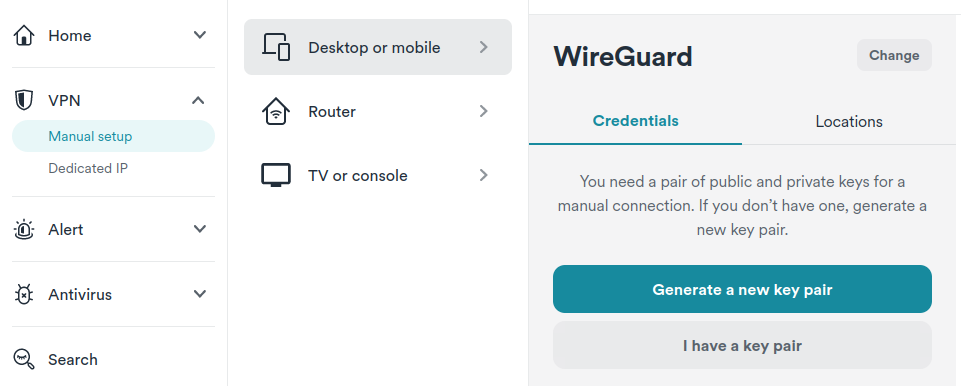Choose I have a key pair

tap(742, 346)
